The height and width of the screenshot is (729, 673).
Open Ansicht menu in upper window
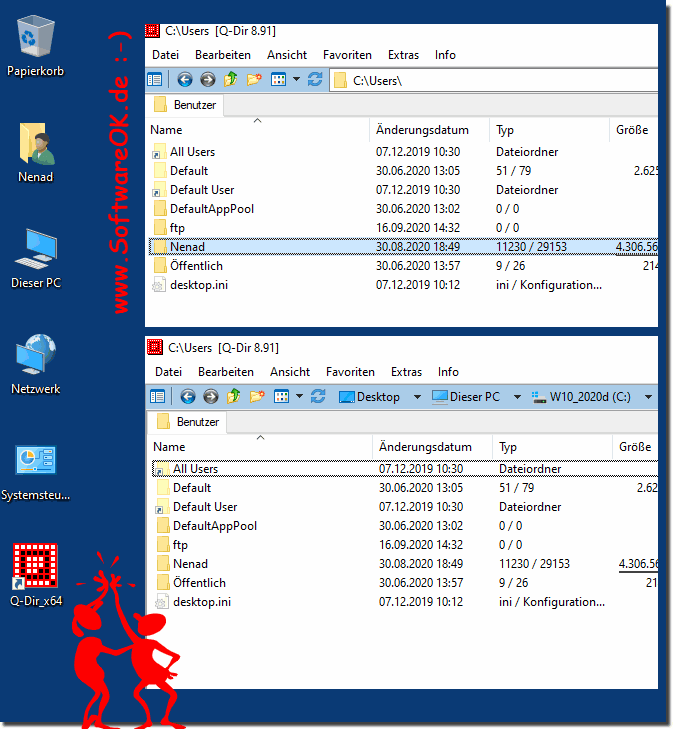287,55
